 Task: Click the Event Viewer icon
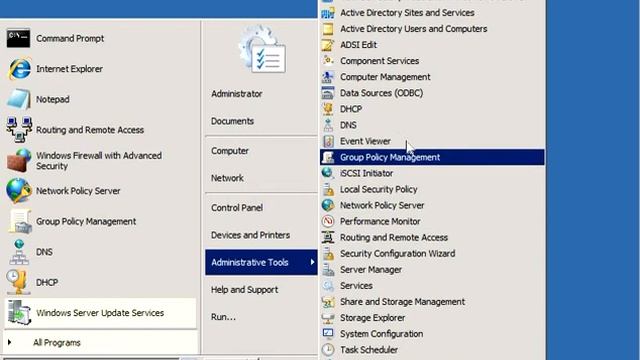click(328, 141)
